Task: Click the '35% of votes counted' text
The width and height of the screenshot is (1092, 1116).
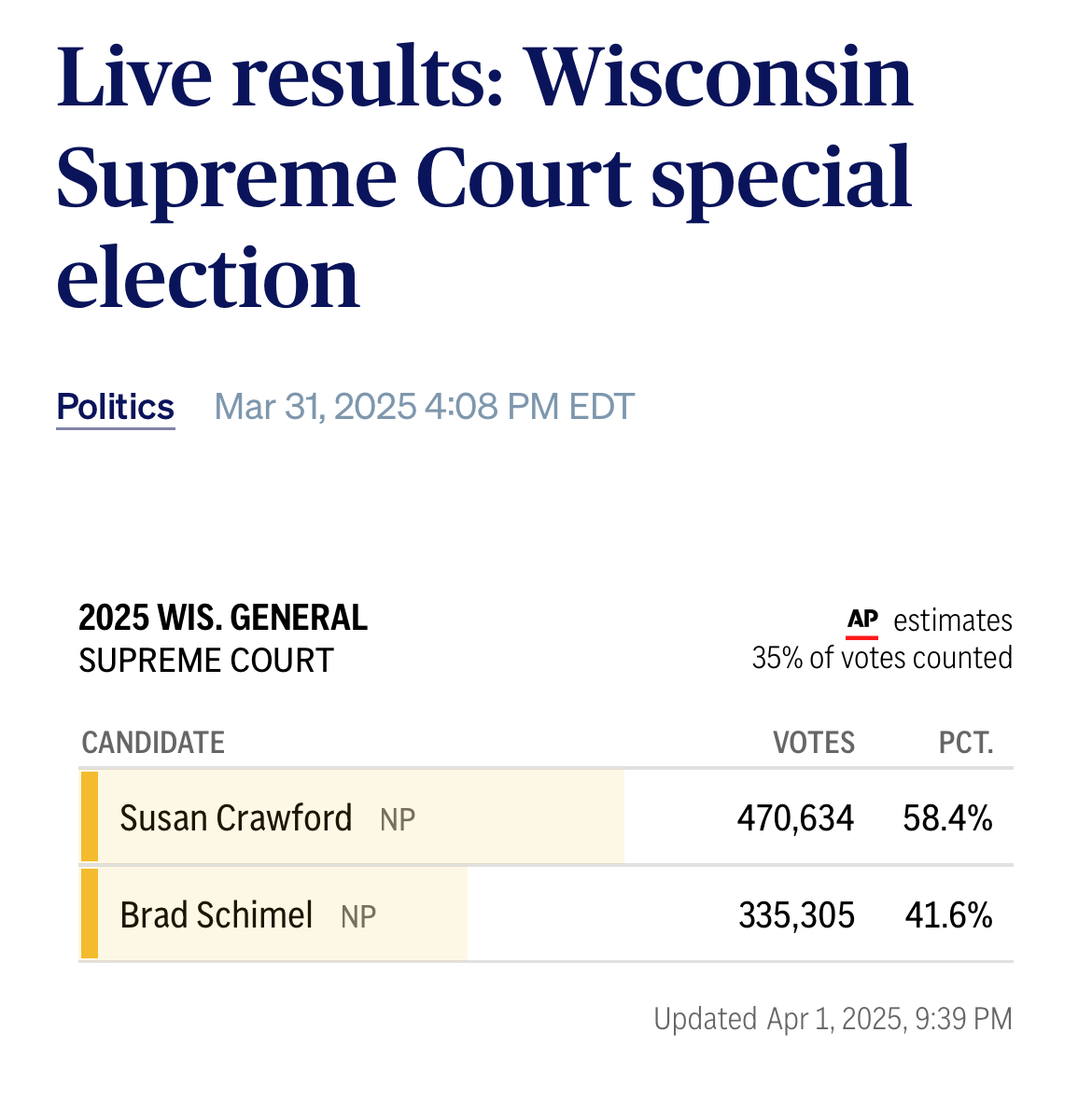Action: coord(882,658)
